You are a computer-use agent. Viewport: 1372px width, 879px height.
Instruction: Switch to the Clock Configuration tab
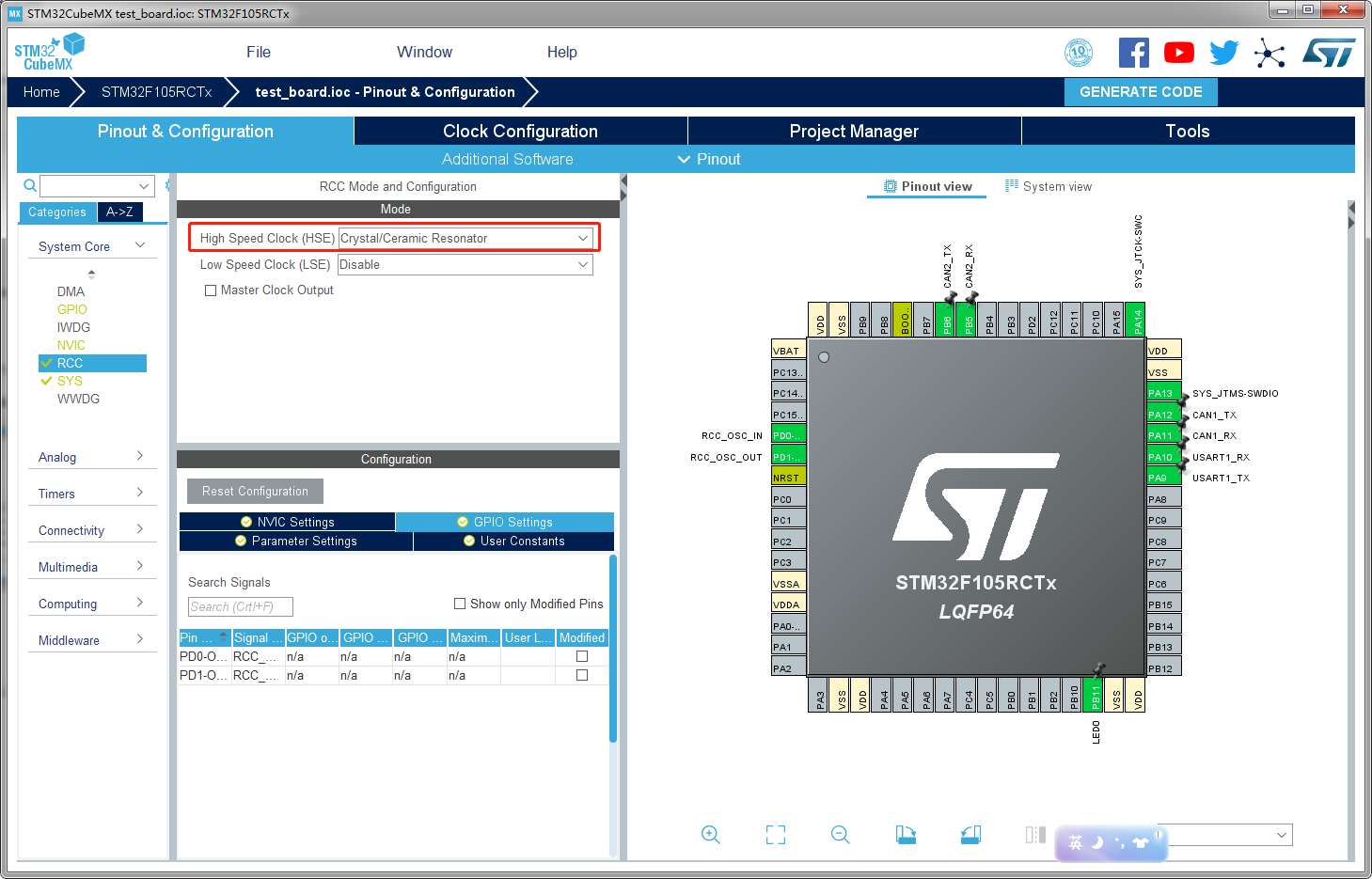point(520,131)
